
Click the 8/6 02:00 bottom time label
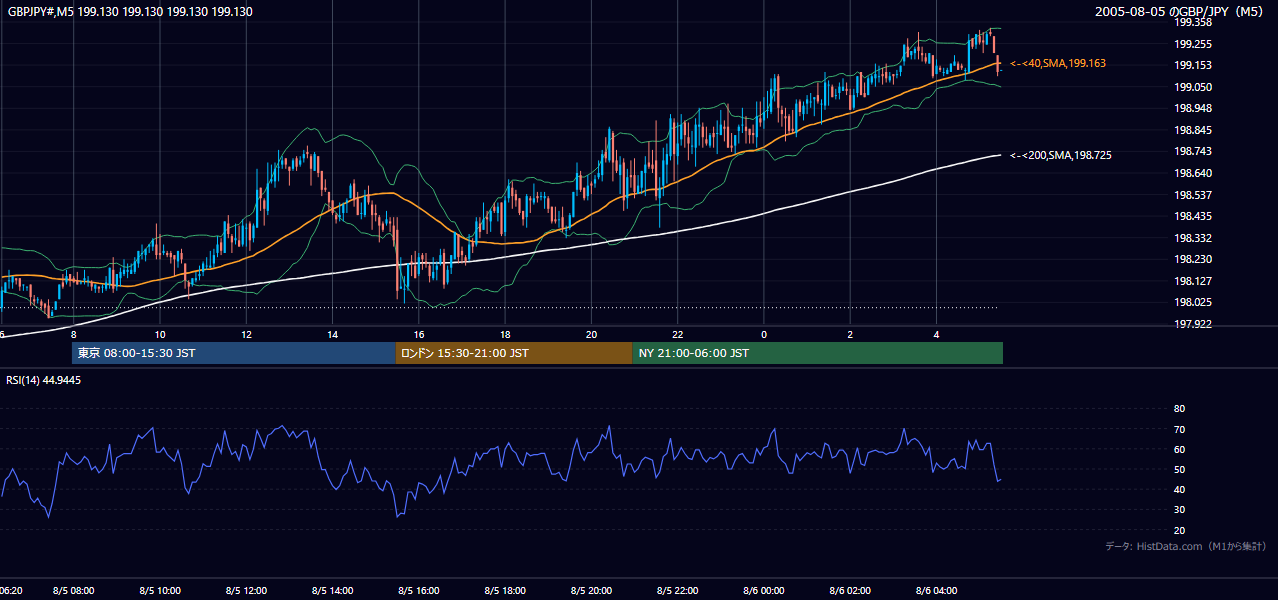click(x=849, y=590)
